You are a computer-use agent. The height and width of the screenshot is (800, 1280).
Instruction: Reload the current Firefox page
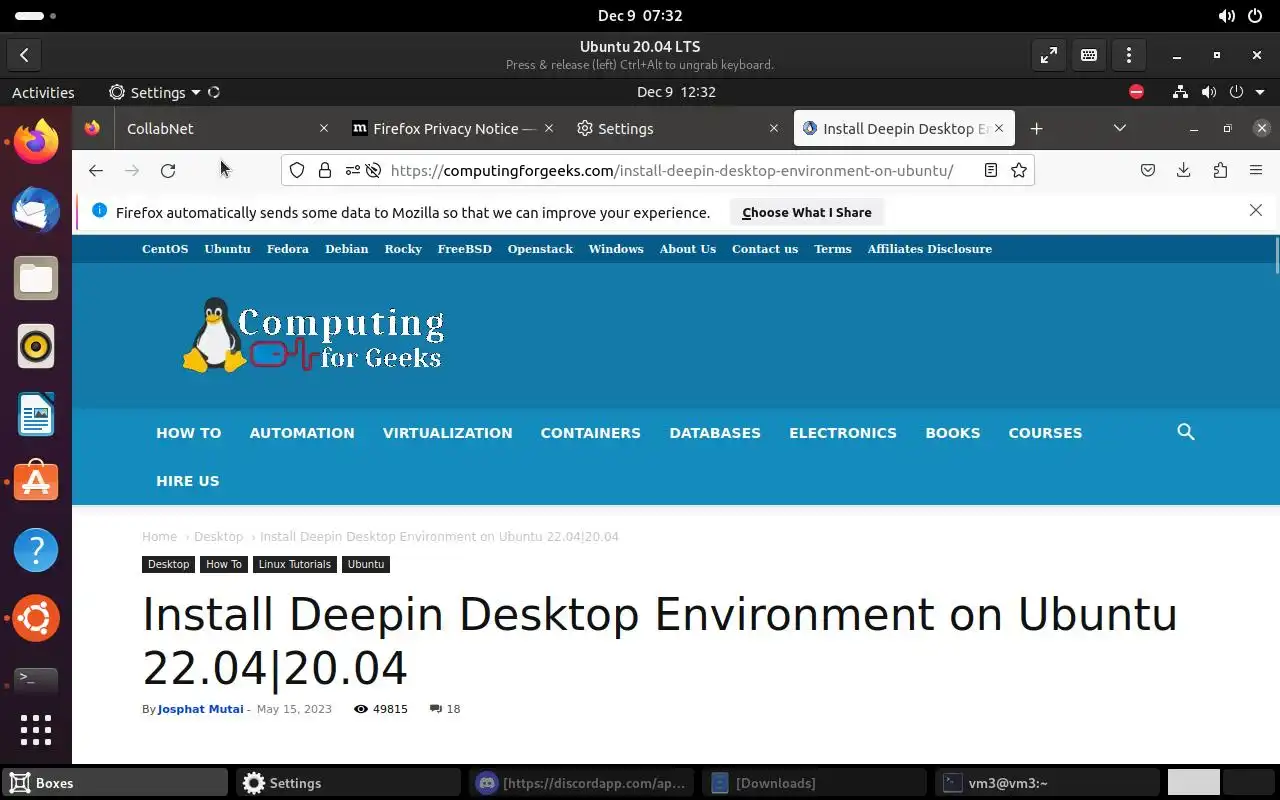click(168, 170)
